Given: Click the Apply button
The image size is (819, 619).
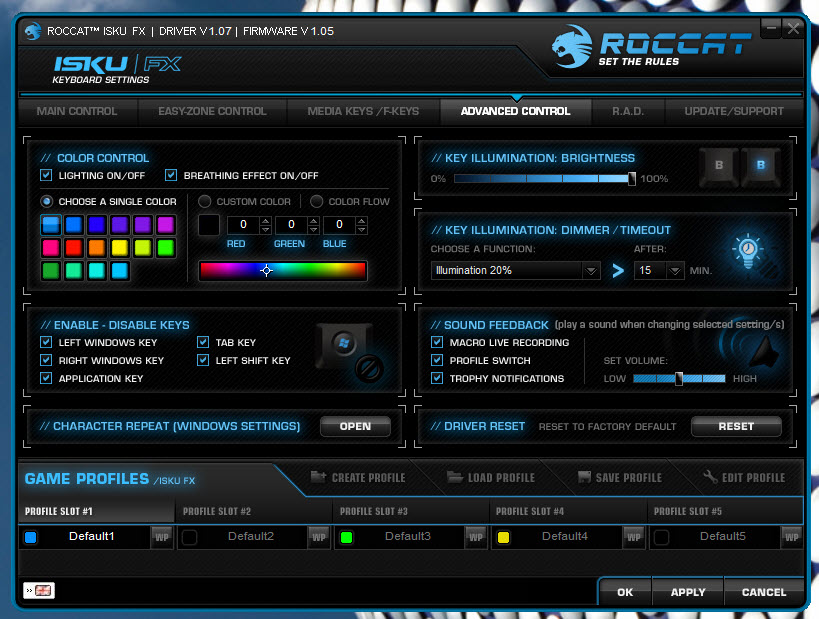Looking at the screenshot, I should [688, 592].
